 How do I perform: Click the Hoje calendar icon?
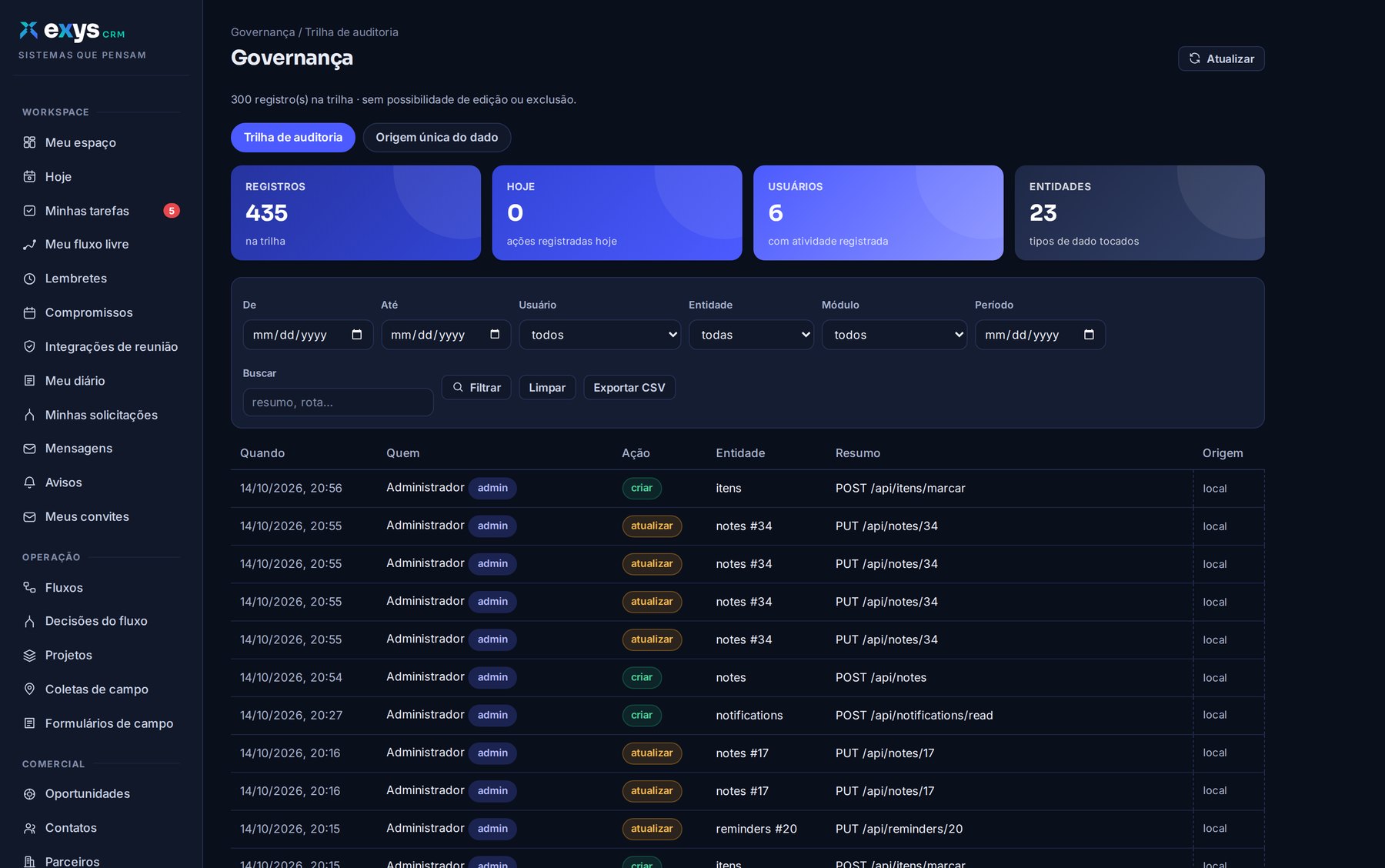pos(29,176)
